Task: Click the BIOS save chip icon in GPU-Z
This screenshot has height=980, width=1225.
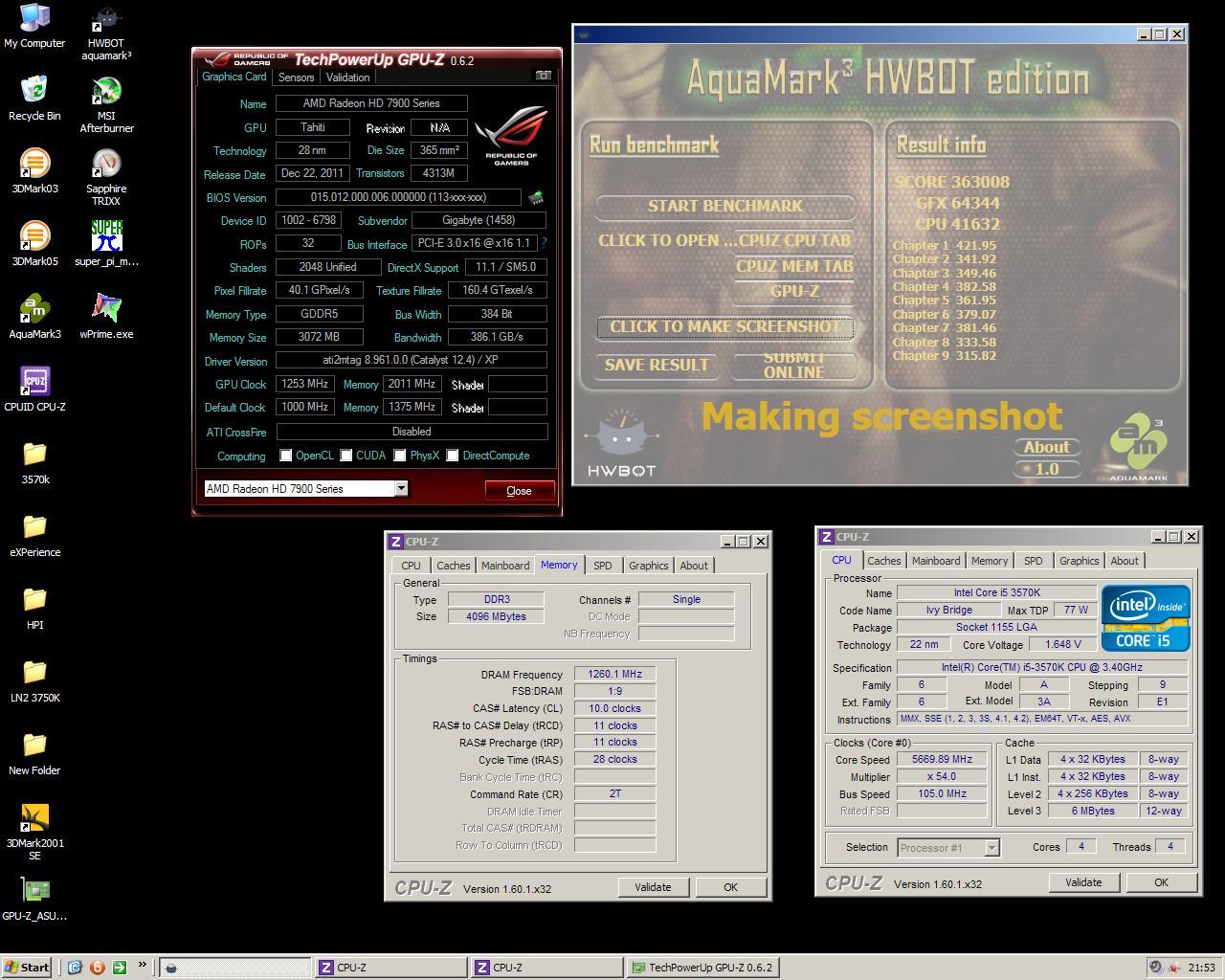Action: pyautogui.click(x=536, y=197)
